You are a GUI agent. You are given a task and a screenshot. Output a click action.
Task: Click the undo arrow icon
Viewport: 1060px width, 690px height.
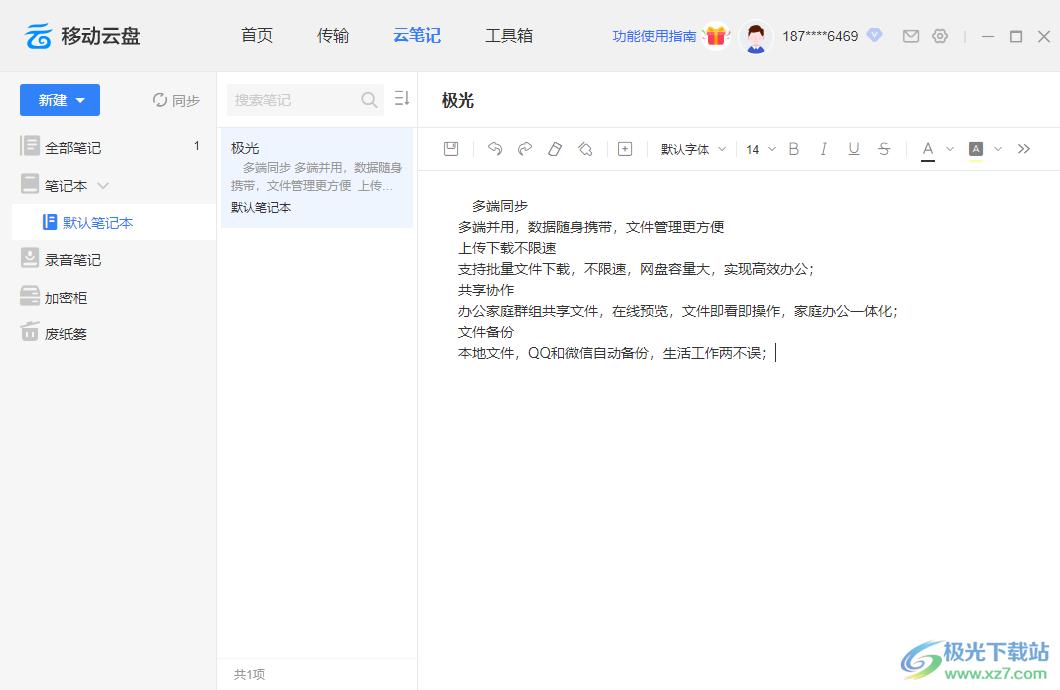(x=495, y=149)
